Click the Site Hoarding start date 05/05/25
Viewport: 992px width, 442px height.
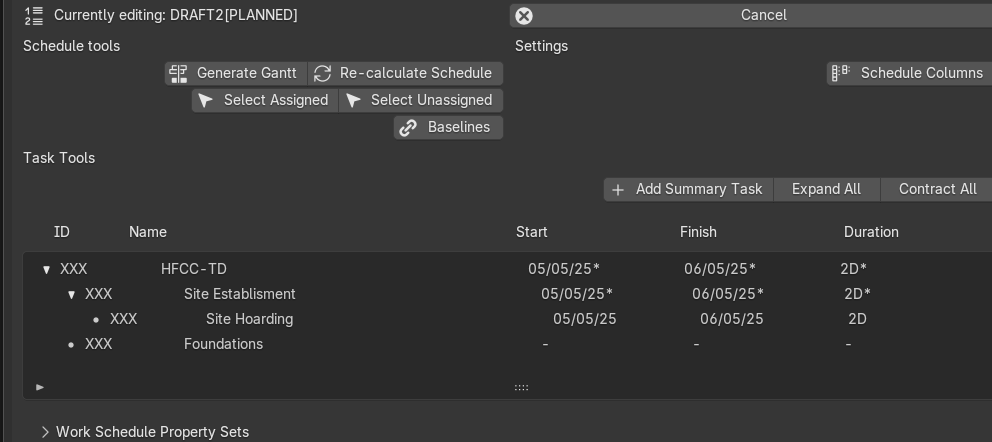585,319
